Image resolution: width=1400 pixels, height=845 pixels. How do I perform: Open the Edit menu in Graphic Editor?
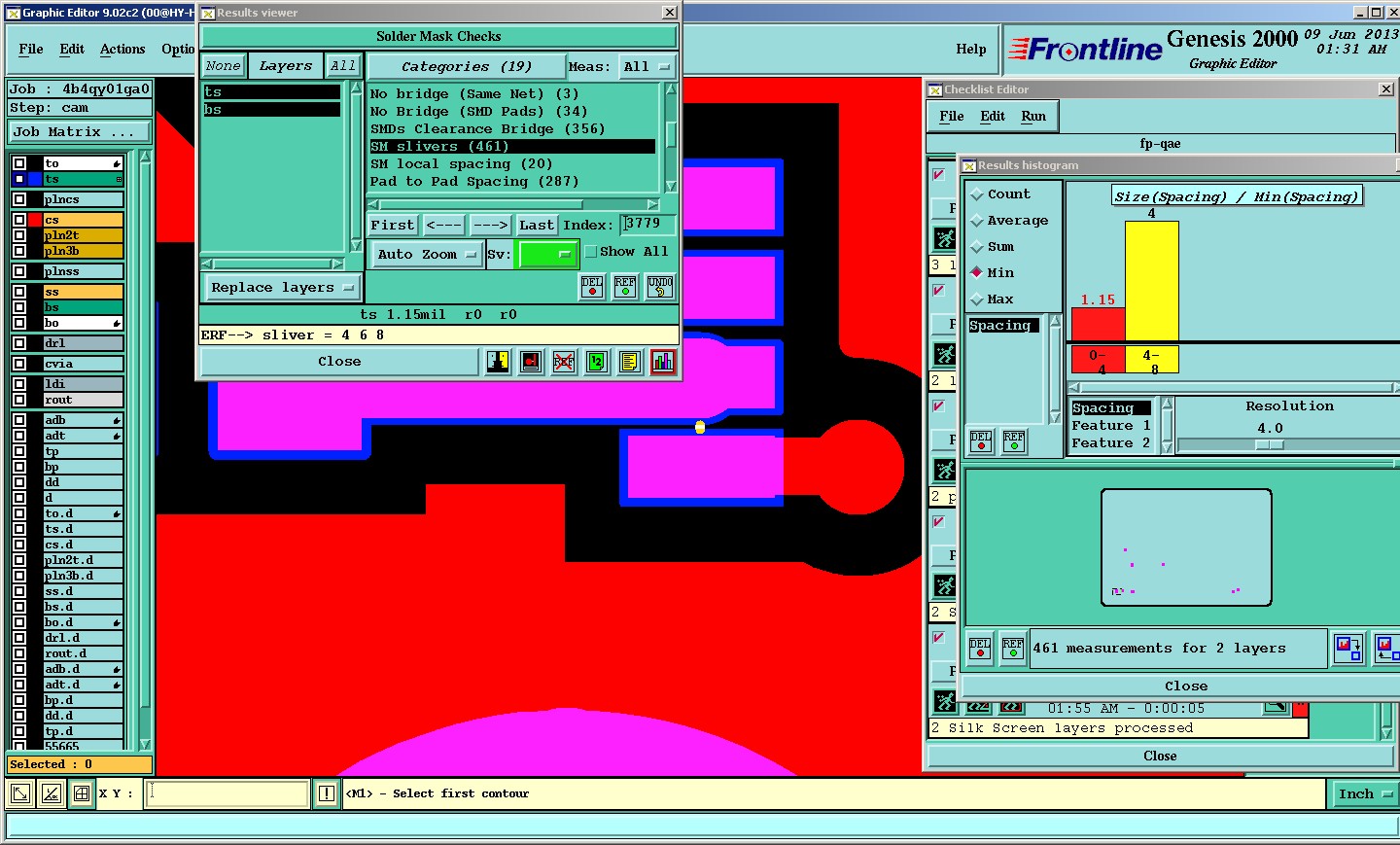[72, 49]
